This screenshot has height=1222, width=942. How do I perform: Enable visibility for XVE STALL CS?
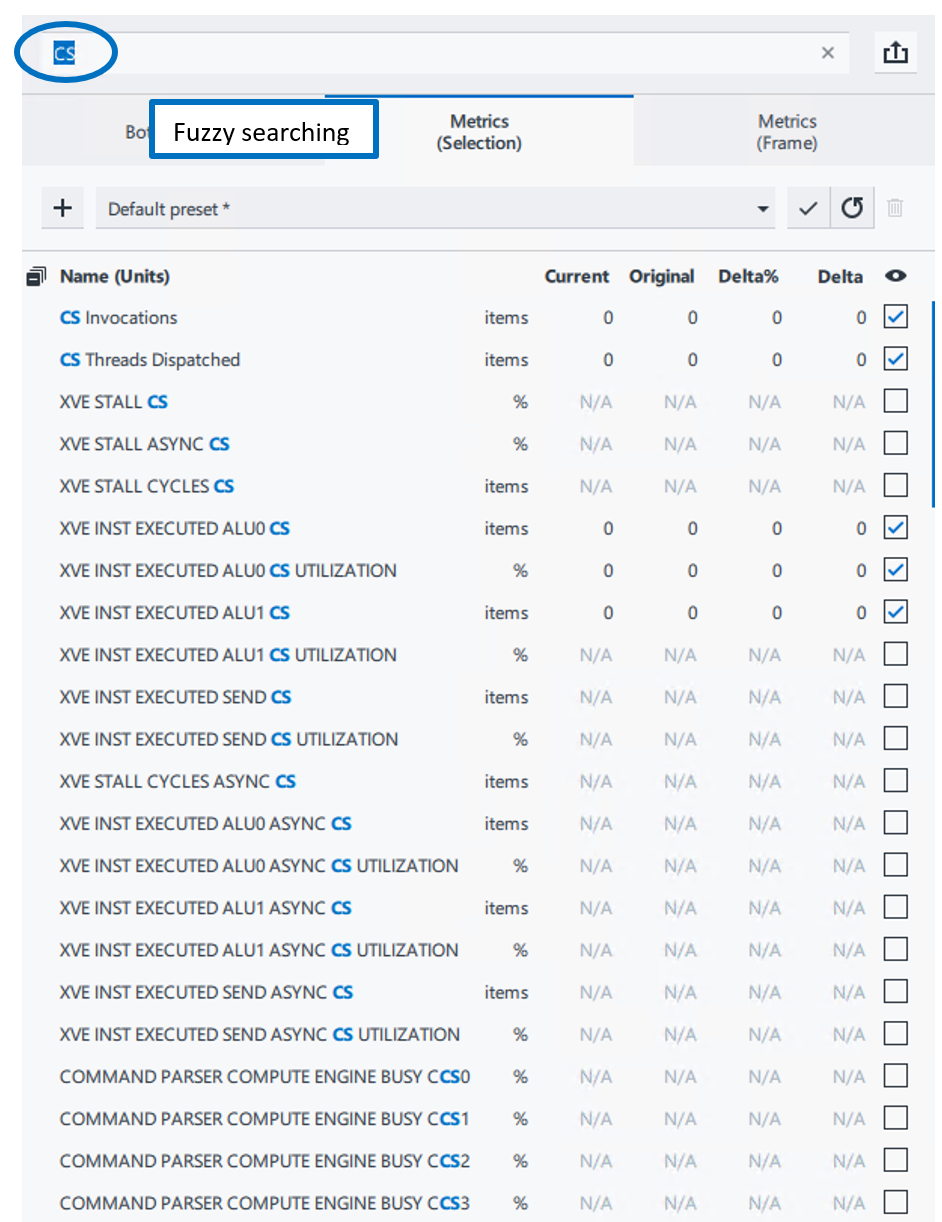pyautogui.click(x=895, y=400)
